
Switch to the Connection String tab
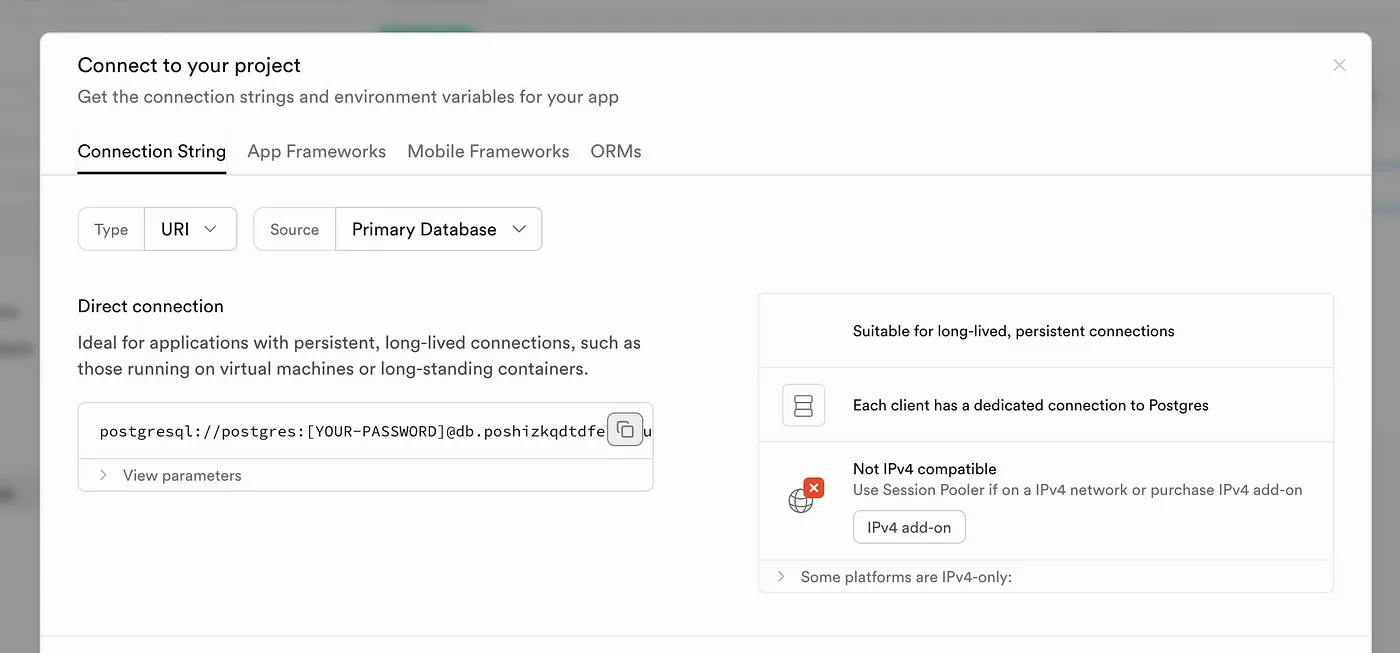pos(152,152)
